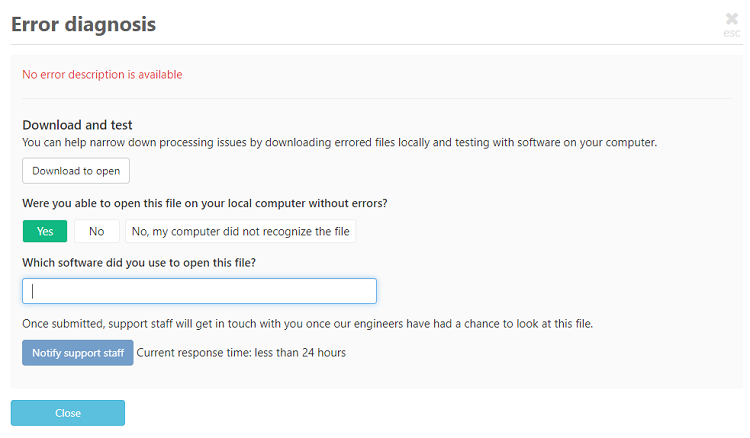
Task: Click the "esc" label under the X
Action: pos(732,33)
